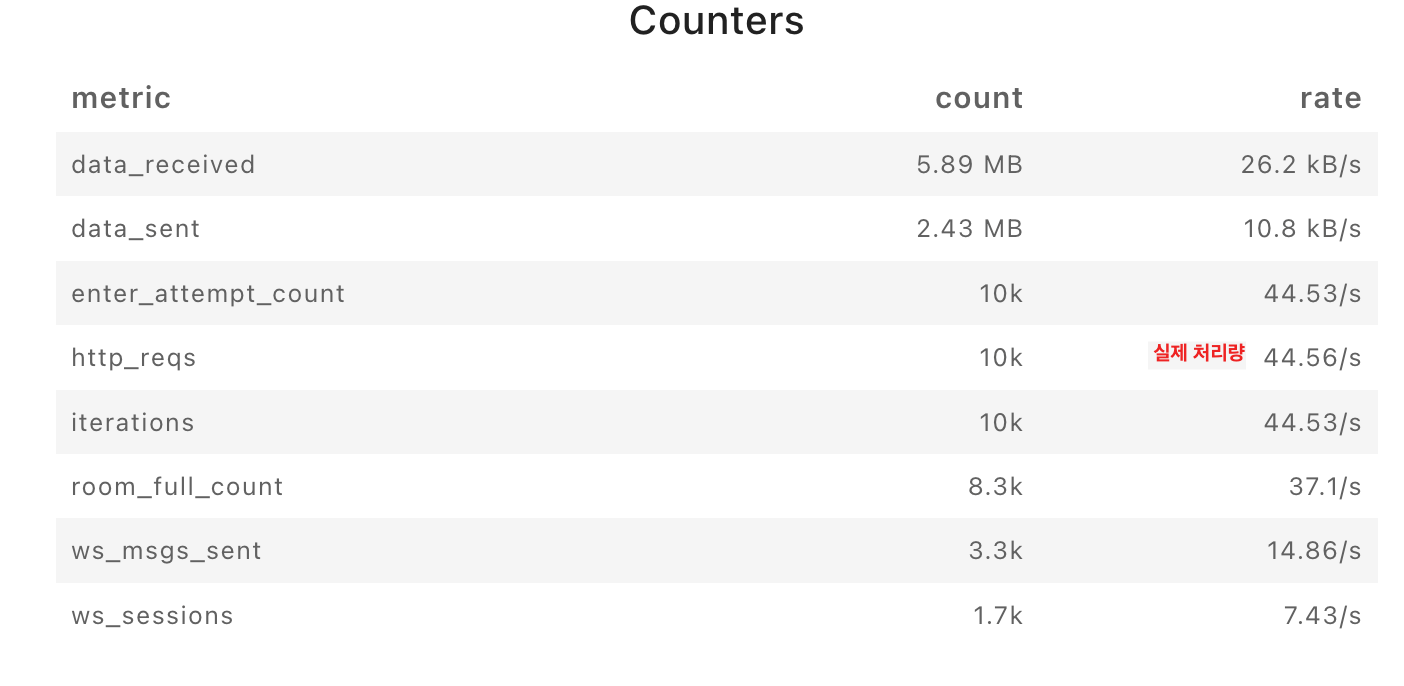
Task: Click the room_full_count metric name
Action: pyautogui.click(x=177, y=487)
